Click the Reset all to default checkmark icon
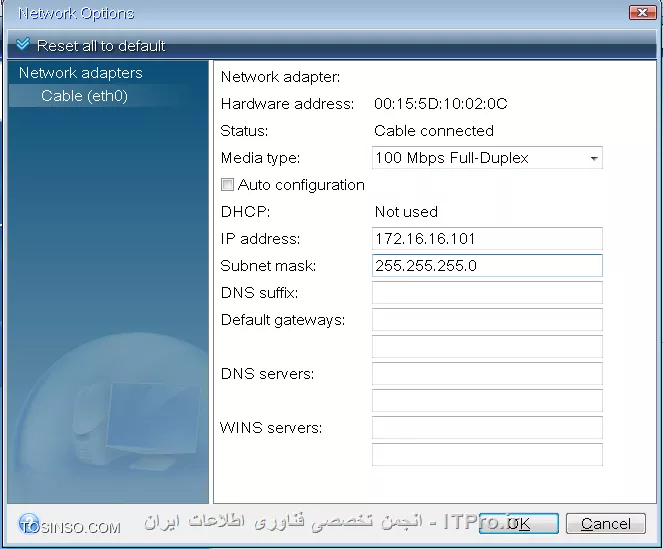This screenshot has height=549, width=663. pos(23,44)
